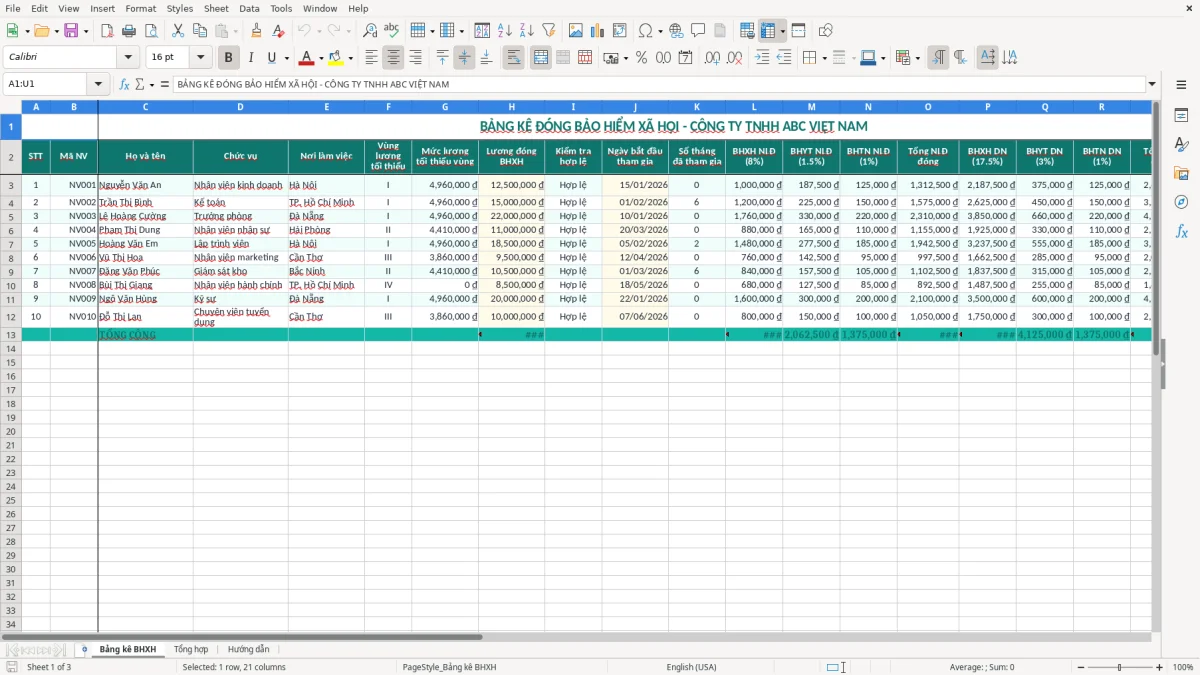This screenshot has height=675, width=1200.
Task: Toggle Align Right
Action: pyautogui.click(x=416, y=58)
